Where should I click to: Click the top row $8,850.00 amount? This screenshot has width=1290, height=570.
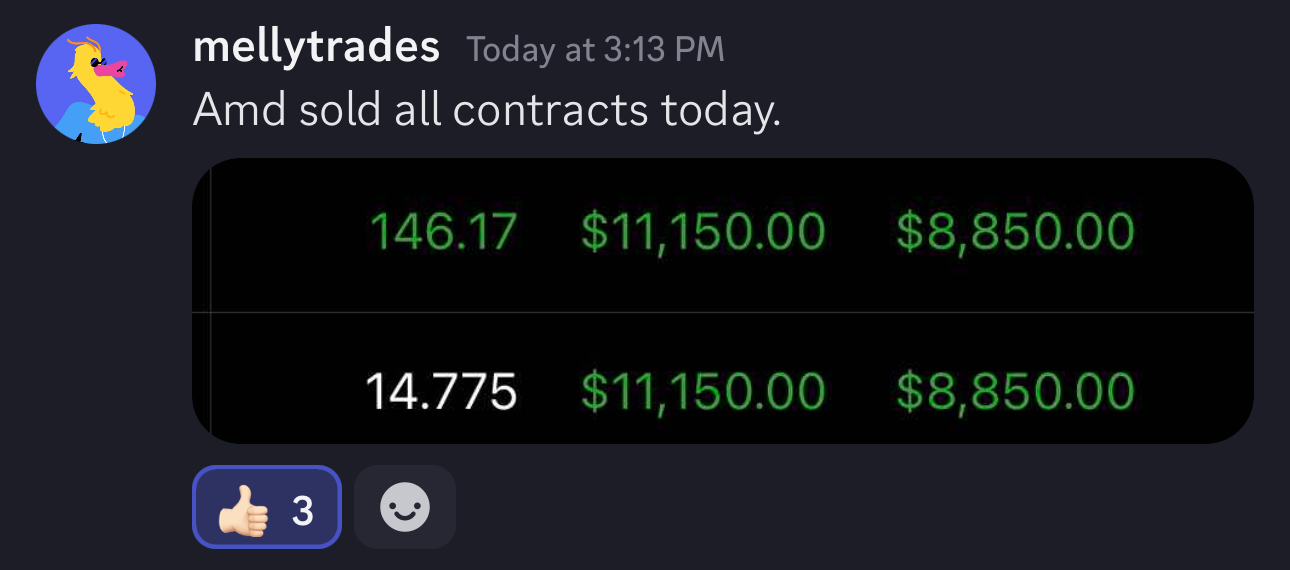click(1015, 231)
